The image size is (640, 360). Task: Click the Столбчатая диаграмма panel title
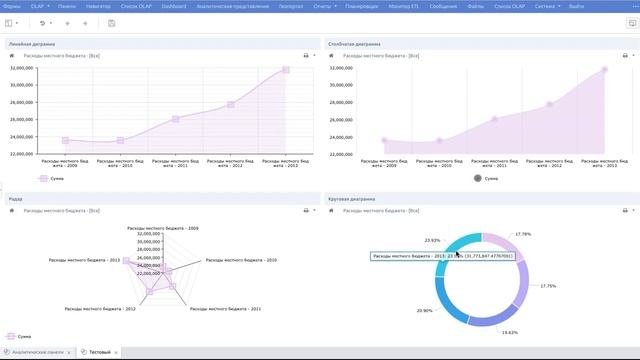pos(354,44)
